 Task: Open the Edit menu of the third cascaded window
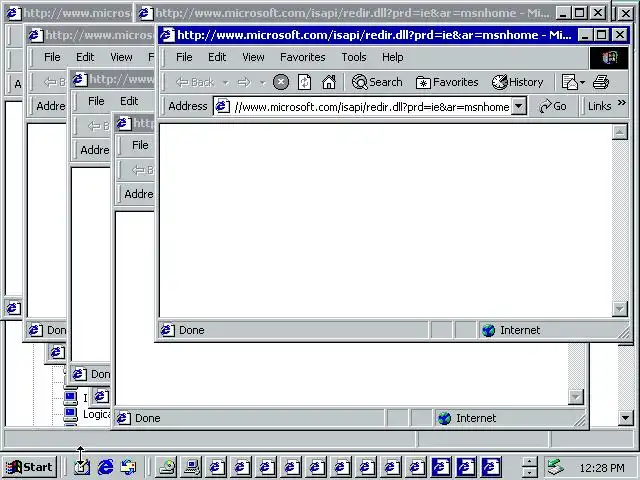[129, 101]
